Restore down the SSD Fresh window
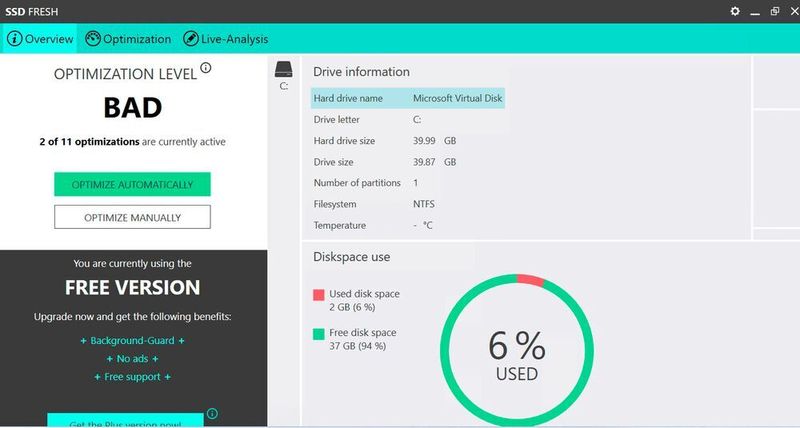Screen dimensions: 800x428 pyautogui.click(x=775, y=11)
